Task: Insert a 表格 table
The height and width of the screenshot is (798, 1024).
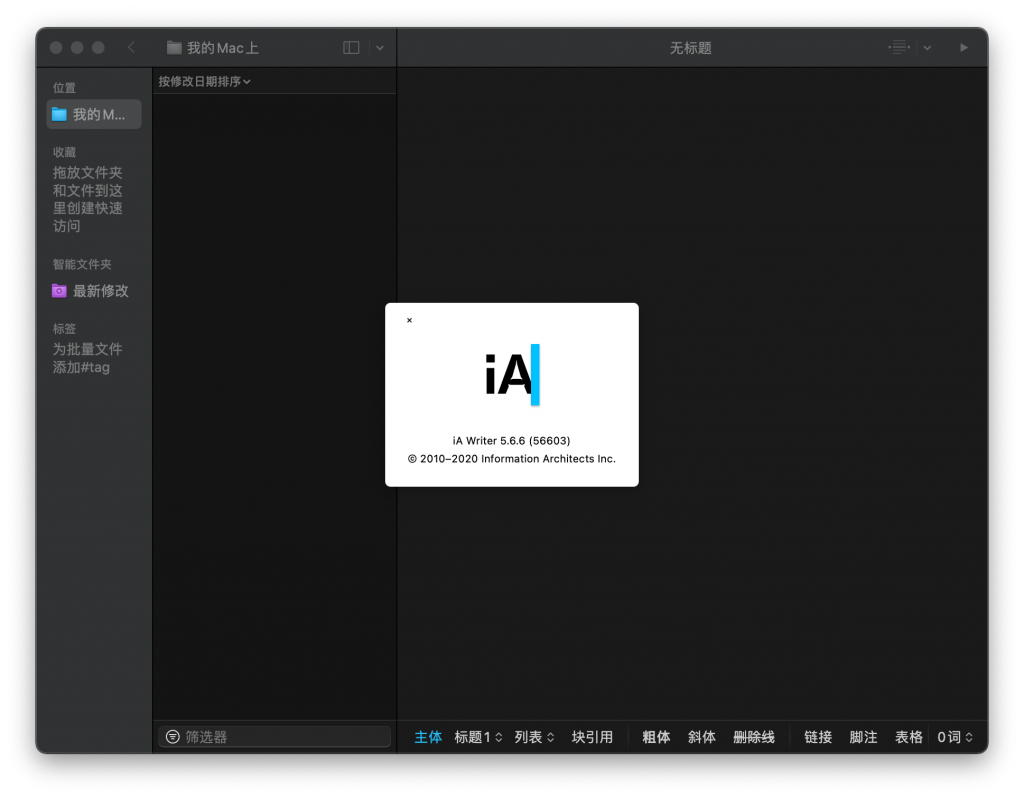Action: (x=909, y=737)
